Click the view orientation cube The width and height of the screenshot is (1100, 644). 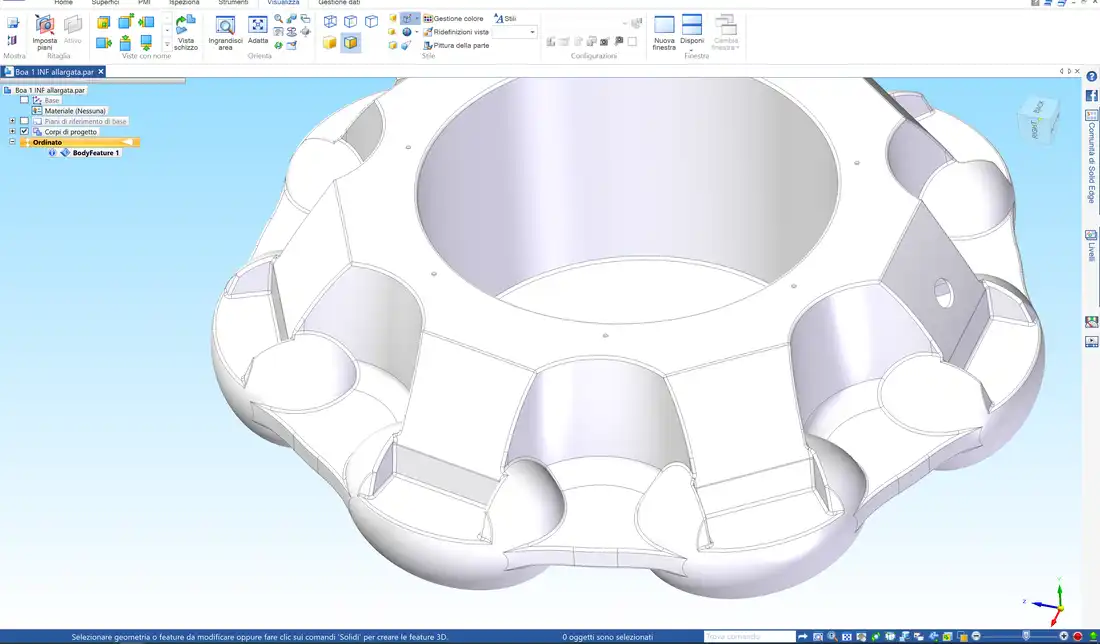[x=1036, y=120]
